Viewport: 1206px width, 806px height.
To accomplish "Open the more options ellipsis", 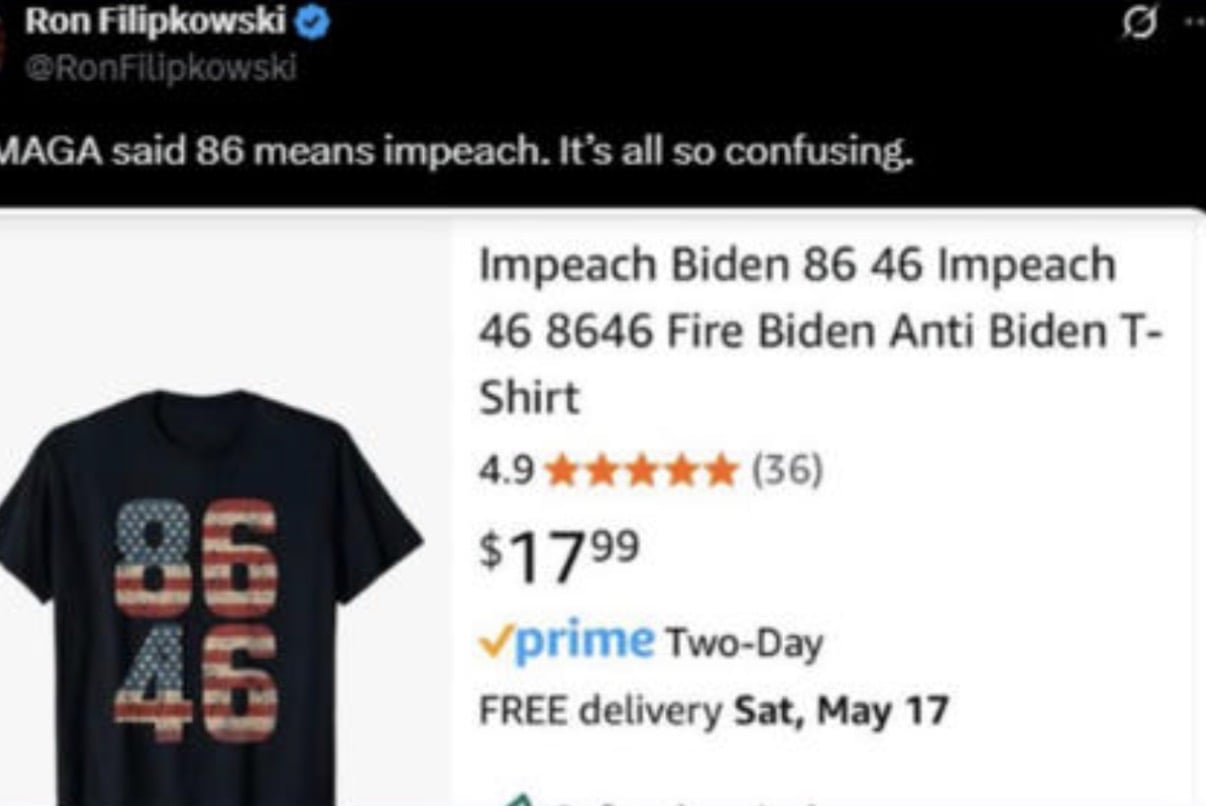I will [x=1193, y=22].
